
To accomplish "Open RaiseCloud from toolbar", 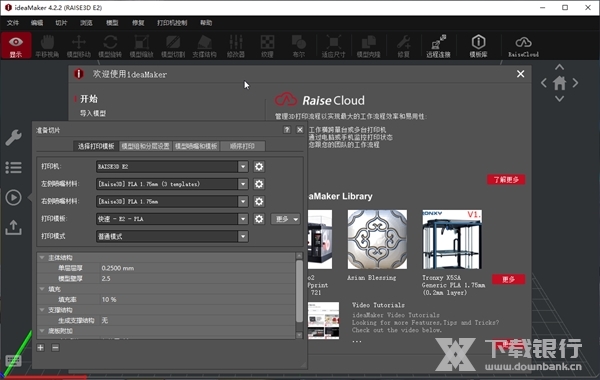I will [523, 46].
